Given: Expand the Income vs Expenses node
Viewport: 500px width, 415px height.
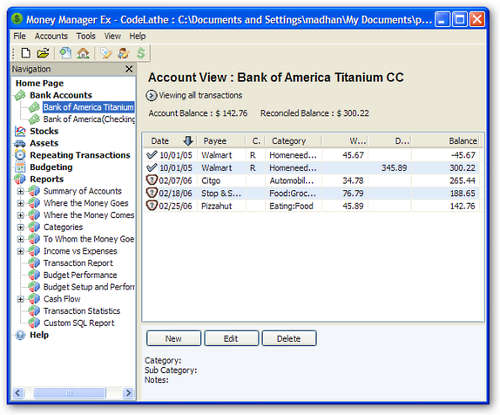Looking at the screenshot, I should click(21, 251).
